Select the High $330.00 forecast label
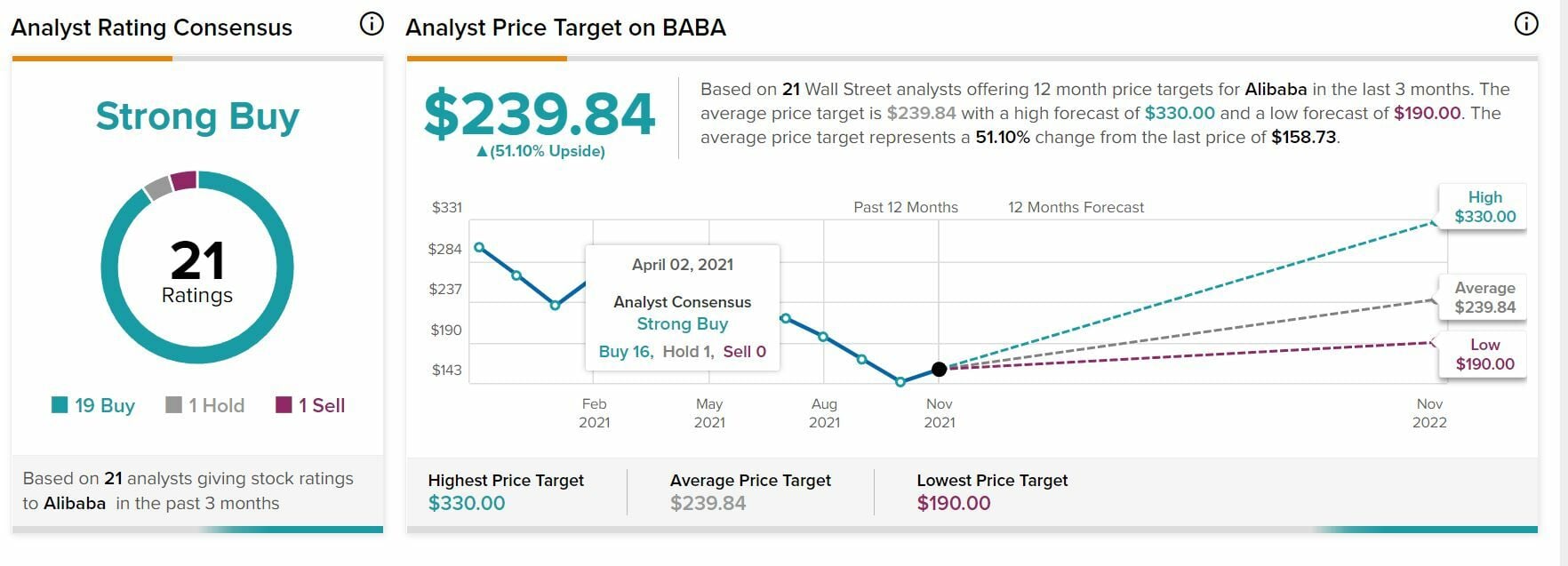 (x=1484, y=207)
